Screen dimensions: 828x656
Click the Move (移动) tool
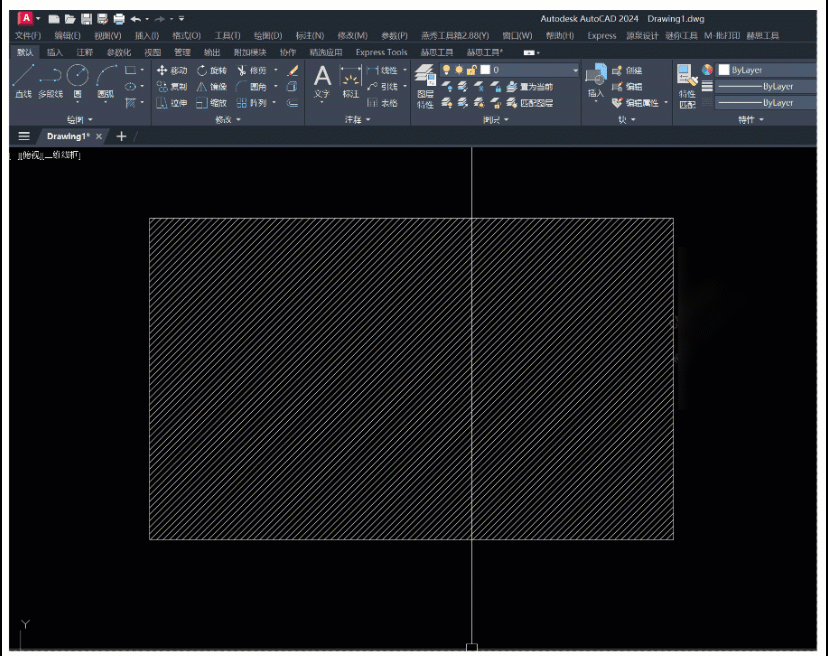pos(172,71)
